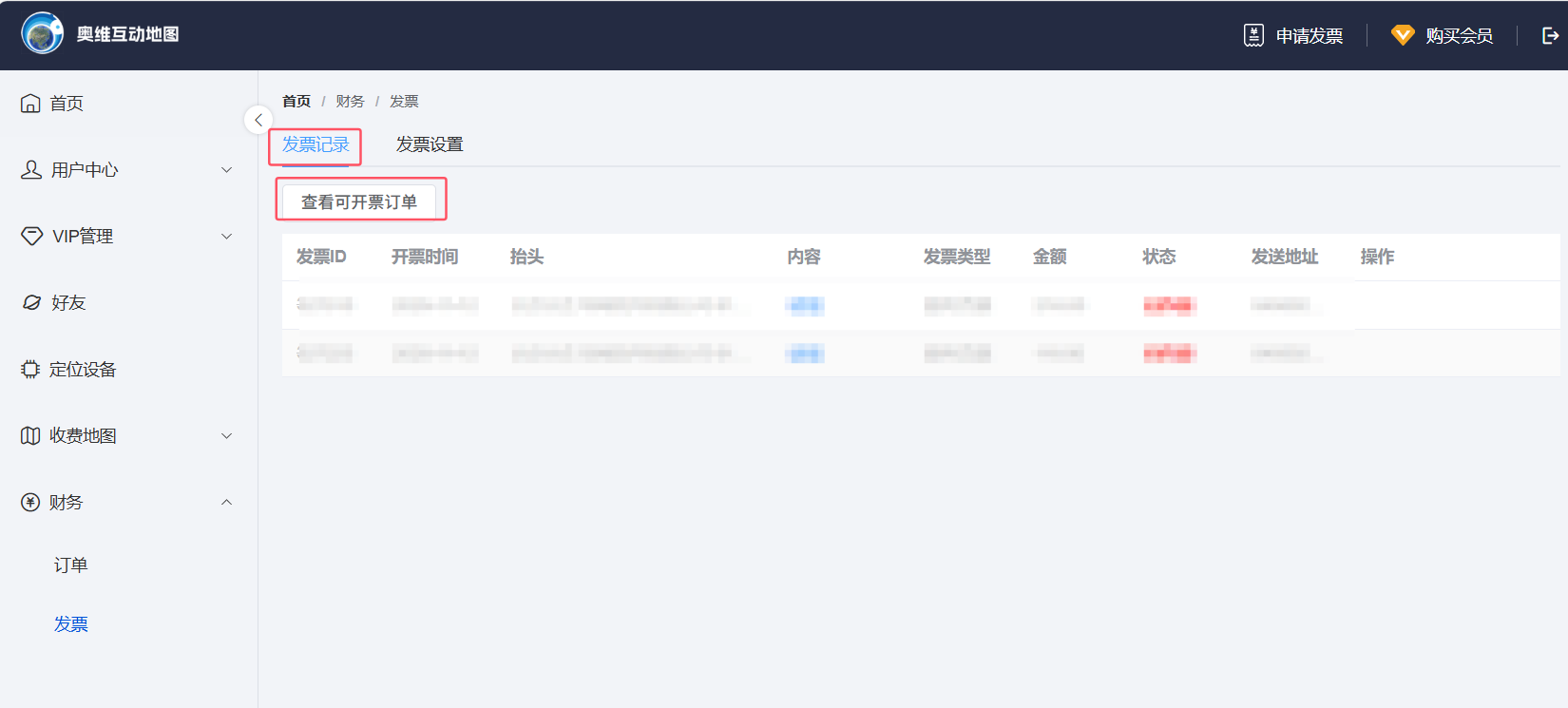Open 发票 item in sidebar
Image resolution: width=1568 pixels, height=708 pixels.
(70, 624)
